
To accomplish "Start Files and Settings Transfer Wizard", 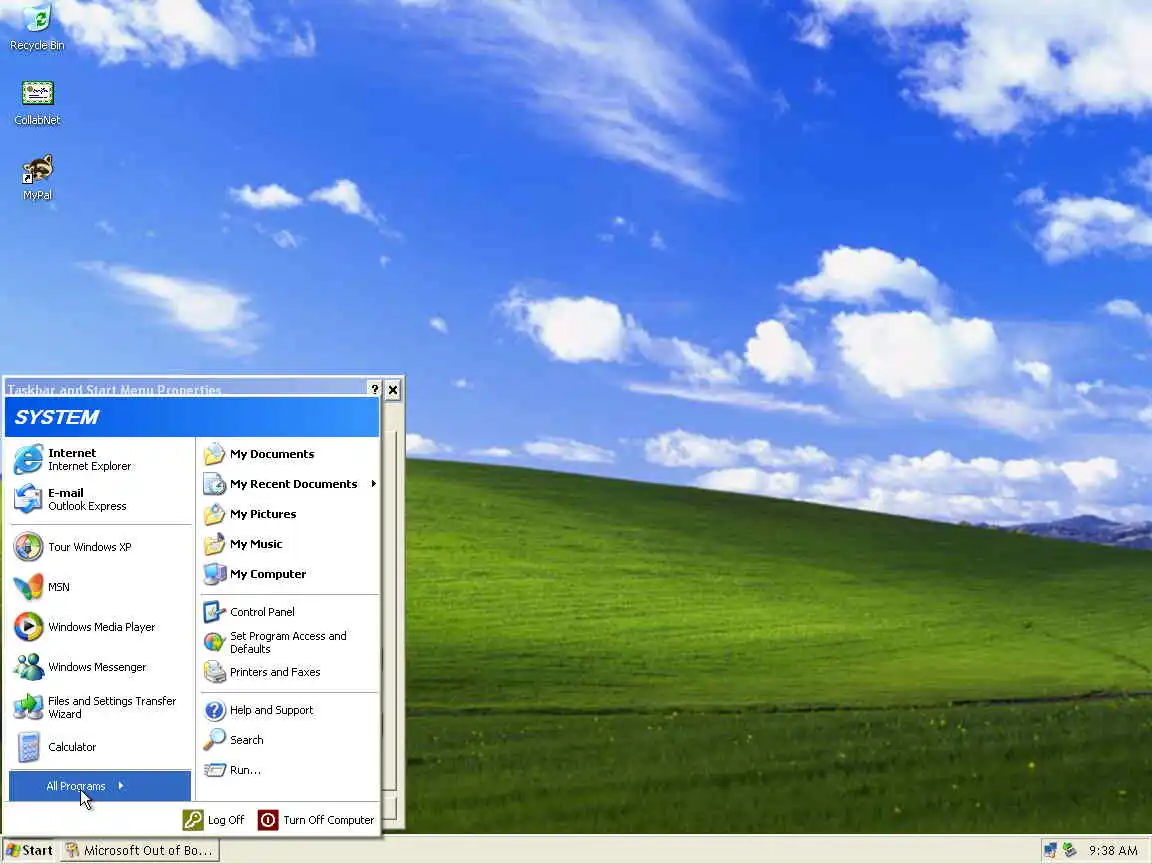I will 100,707.
